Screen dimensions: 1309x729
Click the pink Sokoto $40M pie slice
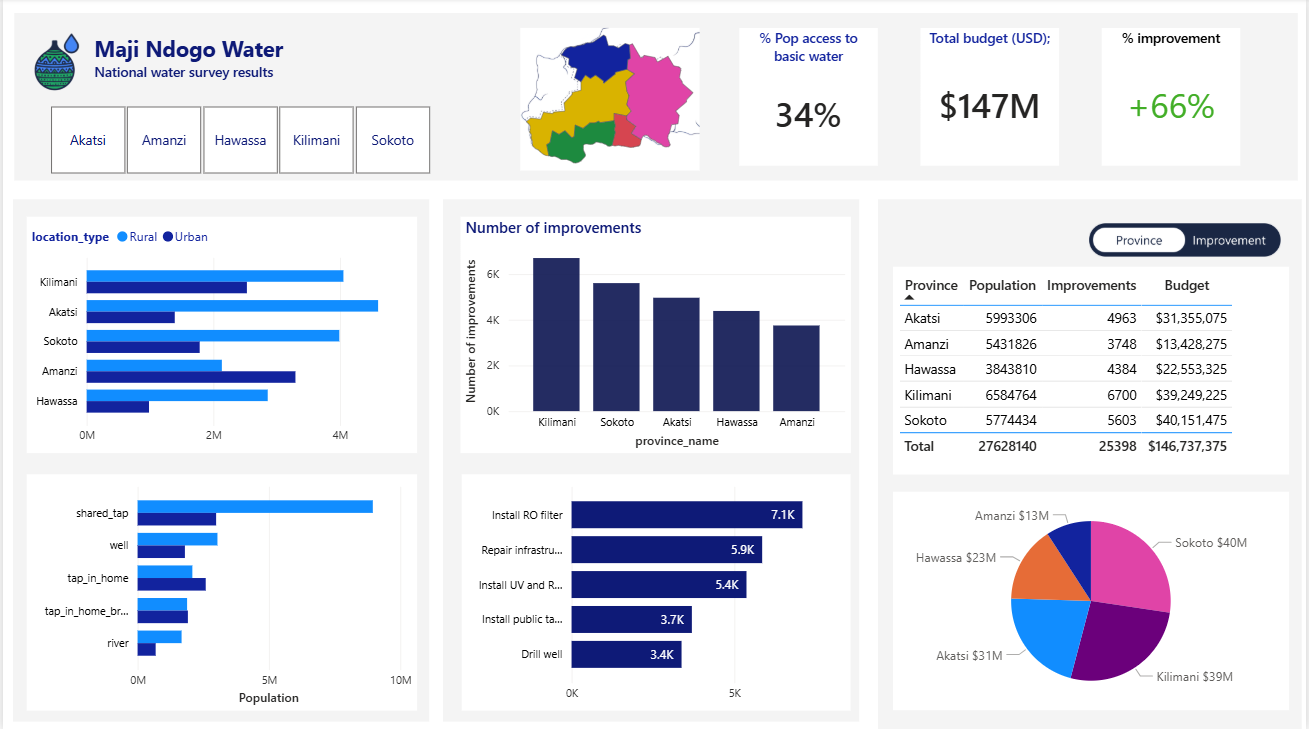tap(1128, 567)
